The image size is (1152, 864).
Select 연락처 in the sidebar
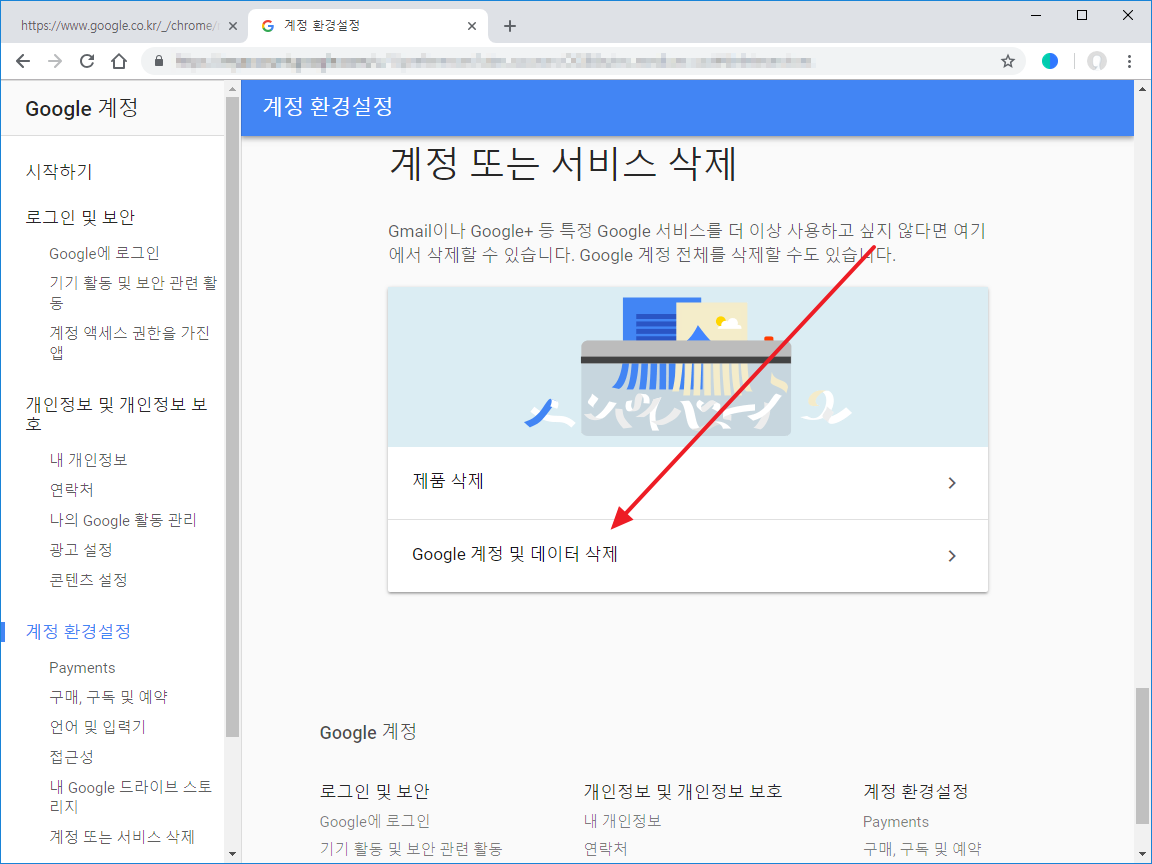pyautogui.click(x=71, y=490)
